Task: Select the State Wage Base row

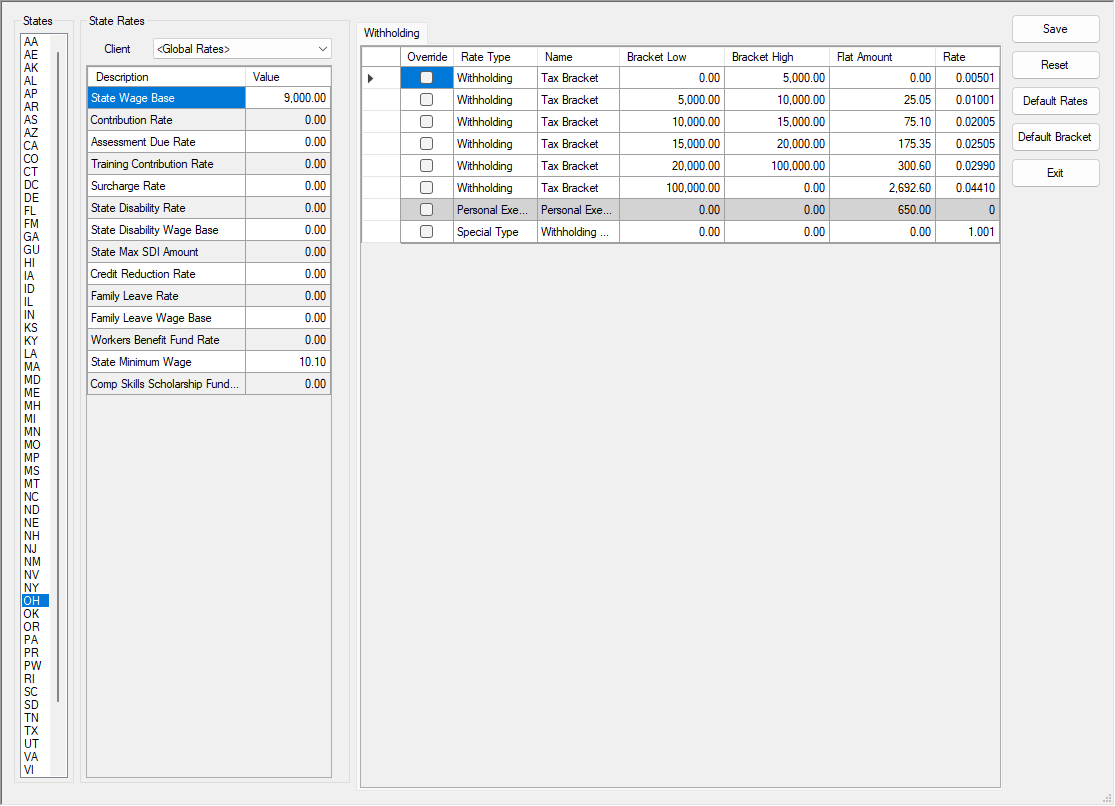Action: [x=165, y=97]
